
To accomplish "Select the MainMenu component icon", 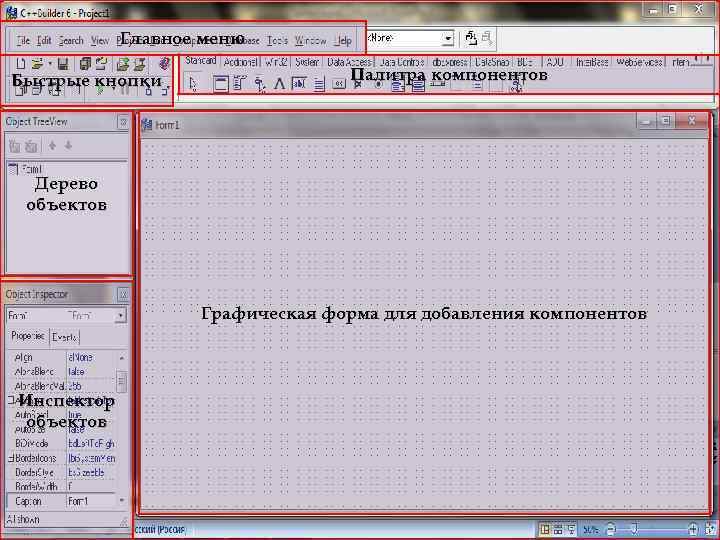I will click(x=240, y=84).
